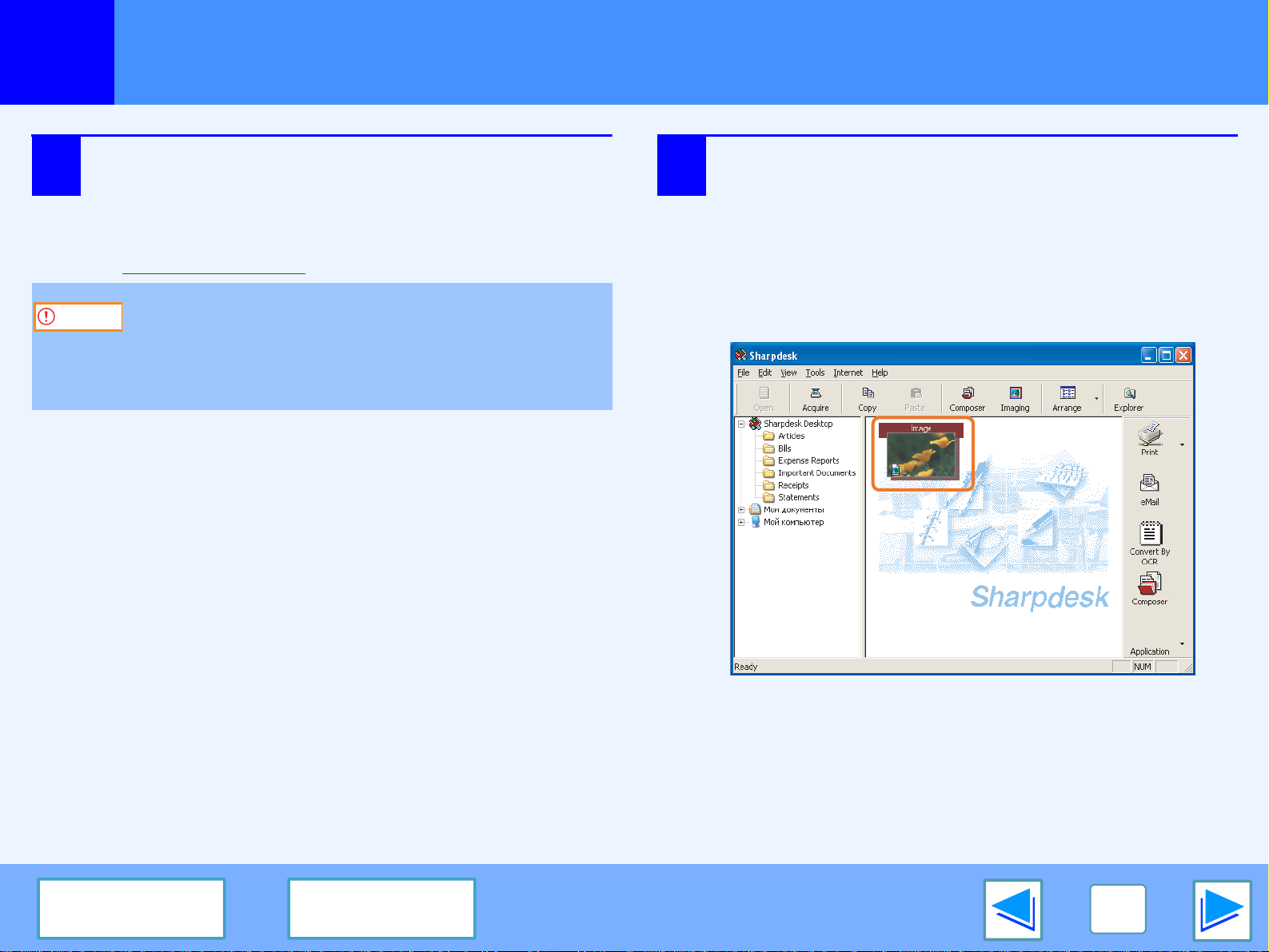Select the Expense Reports folder
Viewport: 1269px width, 952px height.
click(x=808, y=460)
